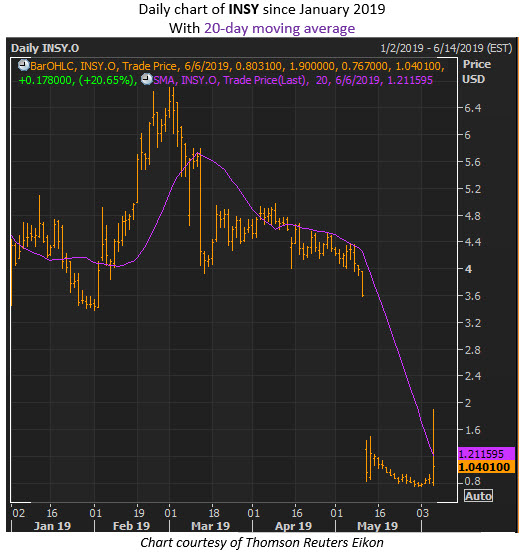Click the 1.211595 SMA value tag
Screen dimensions: 521x558
[486, 454]
